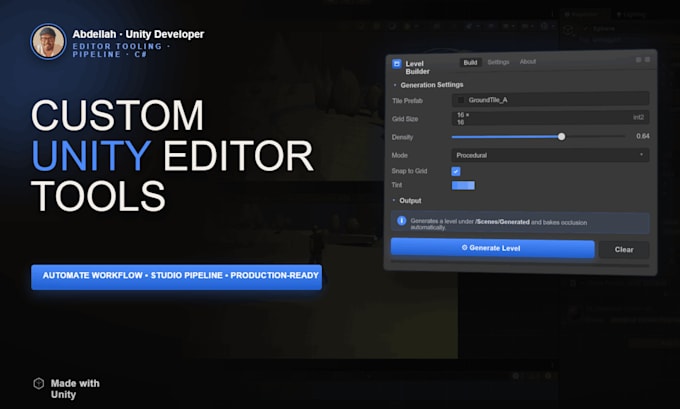Disable the Snap to Grid checkbox
Viewport: 680px width, 409px height.
[x=456, y=171]
